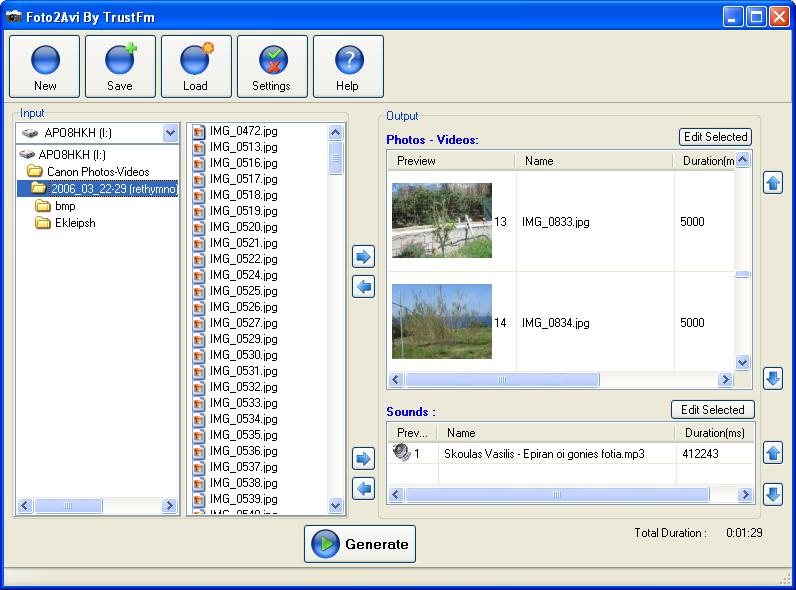
Task: Select IMG_0520.jpg in the file list
Action: (243, 227)
